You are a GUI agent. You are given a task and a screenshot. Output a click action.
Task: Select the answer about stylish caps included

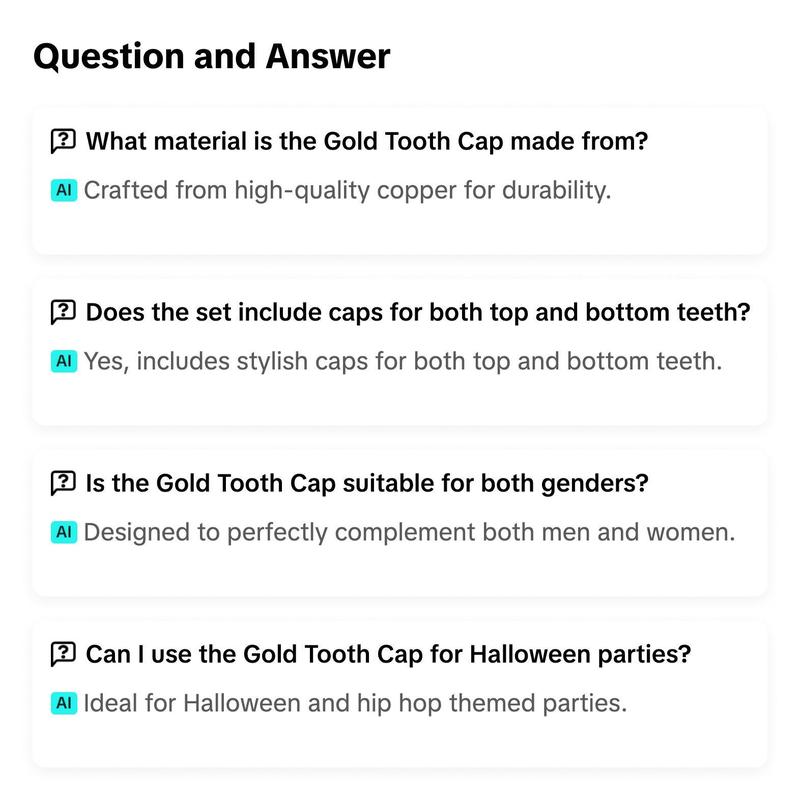(x=403, y=361)
